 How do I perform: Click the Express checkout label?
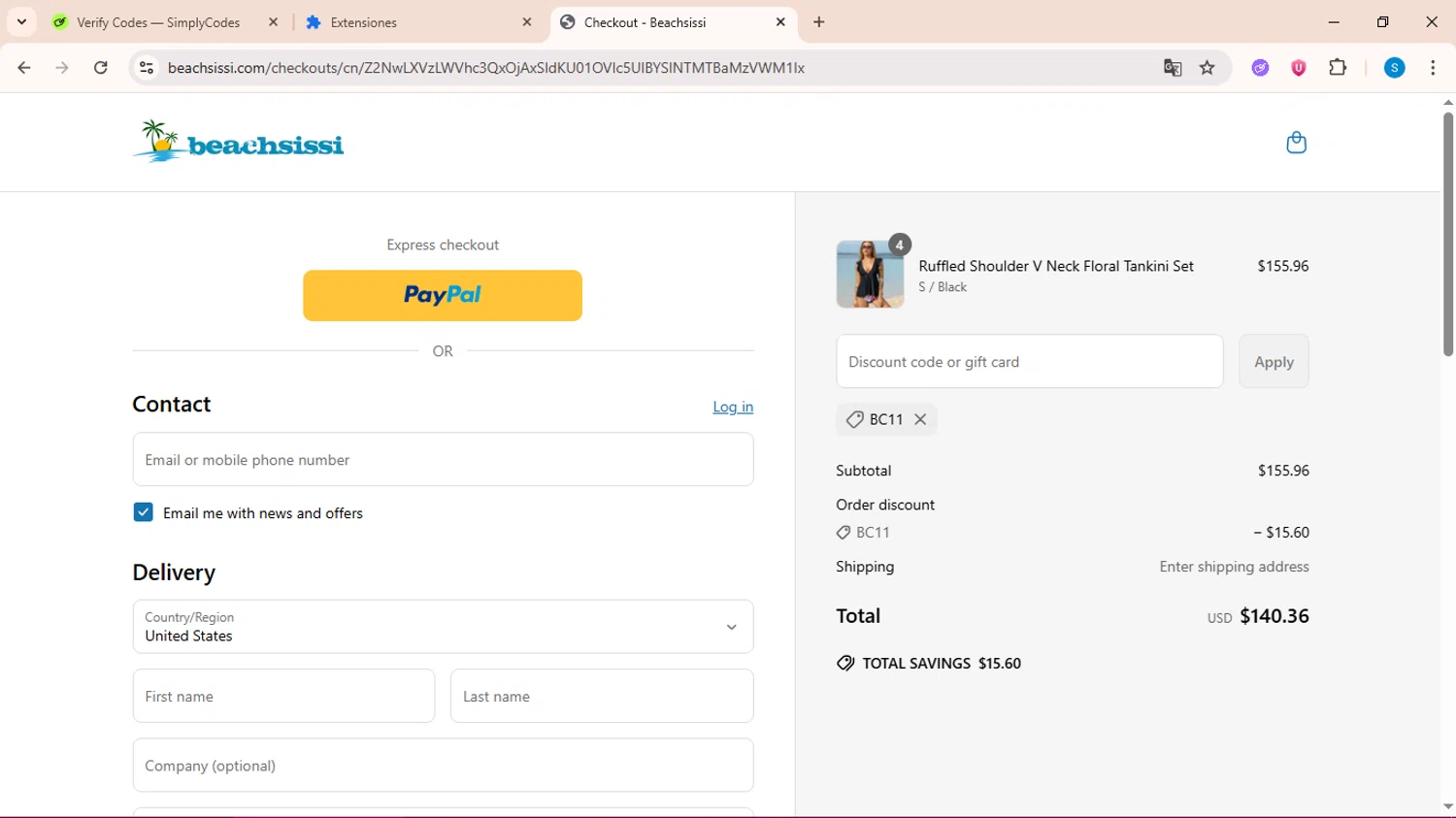tap(443, 245)
